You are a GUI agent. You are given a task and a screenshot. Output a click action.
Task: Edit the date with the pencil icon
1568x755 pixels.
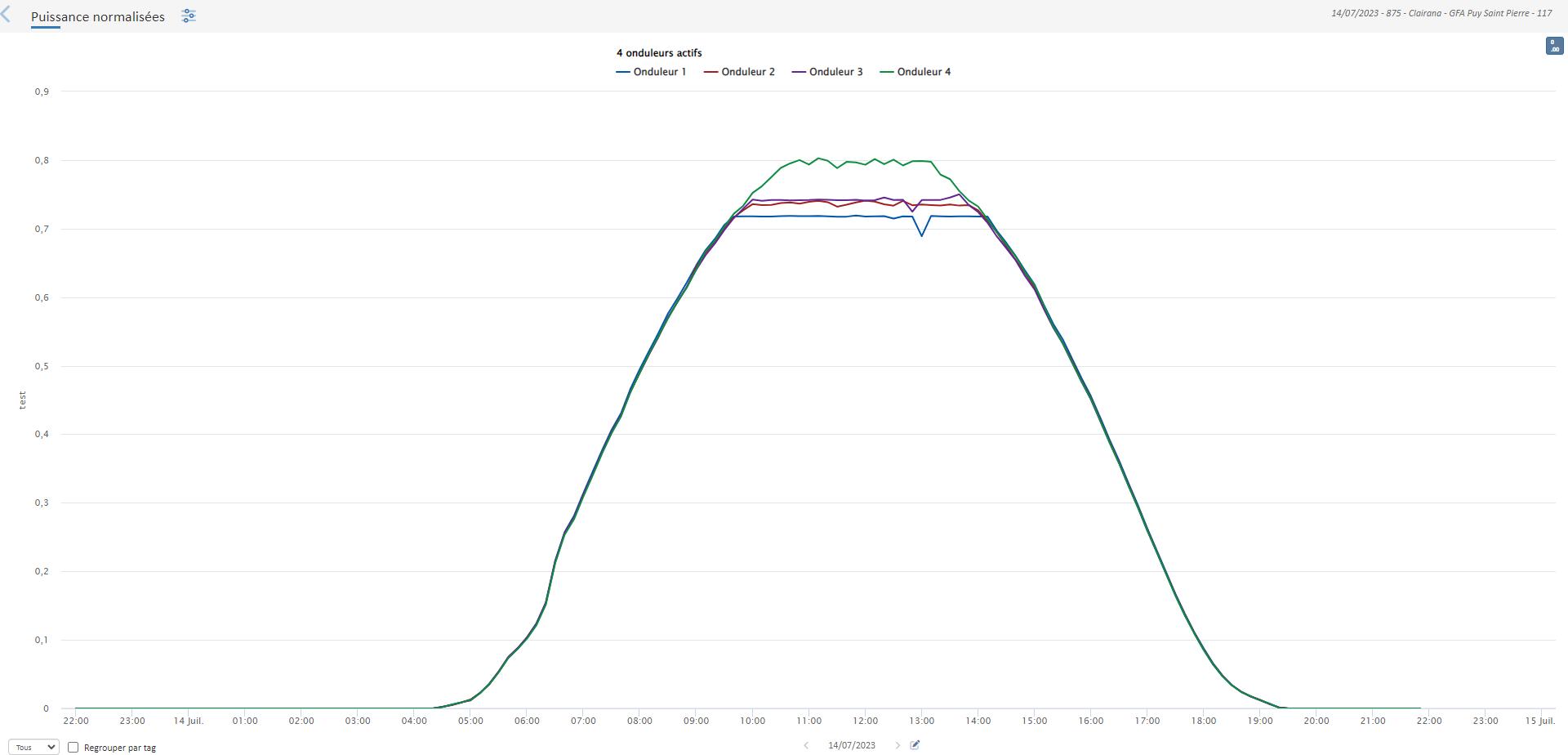point(915,745)
